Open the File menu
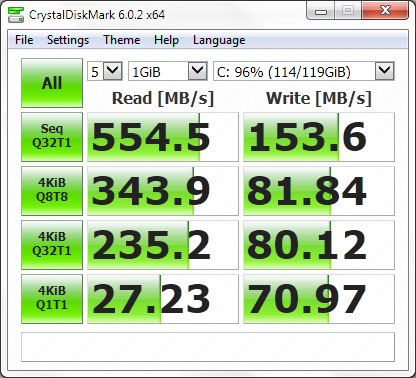This screenshot has height=378, width=416. 24,40
